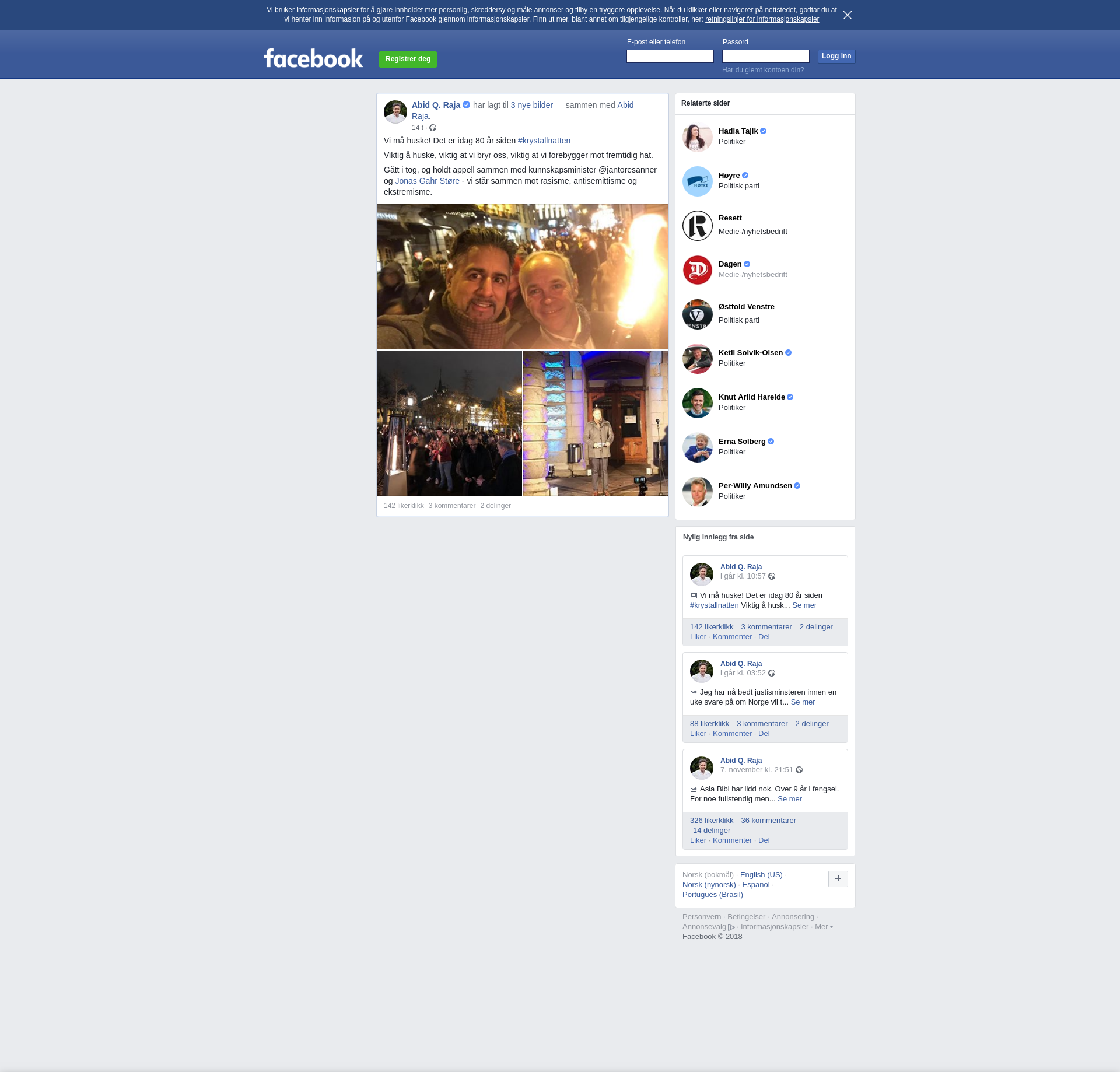Screen dimensions: 1120x1072
Task: Close the cookie notice banner
Action: click(x=847, y=15)
